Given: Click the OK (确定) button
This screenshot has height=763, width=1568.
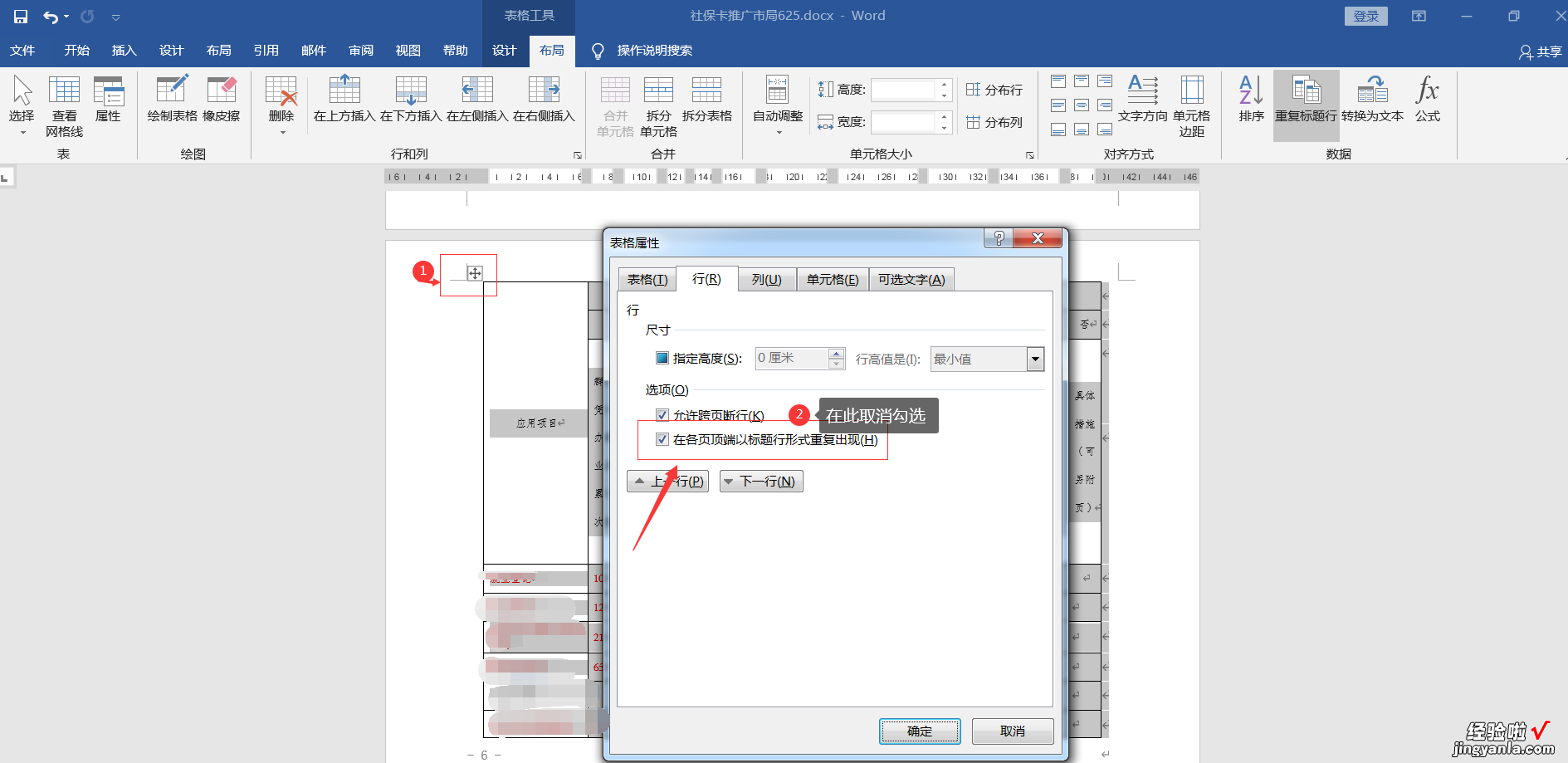Looking at the screenshot, I should point(920,731).
